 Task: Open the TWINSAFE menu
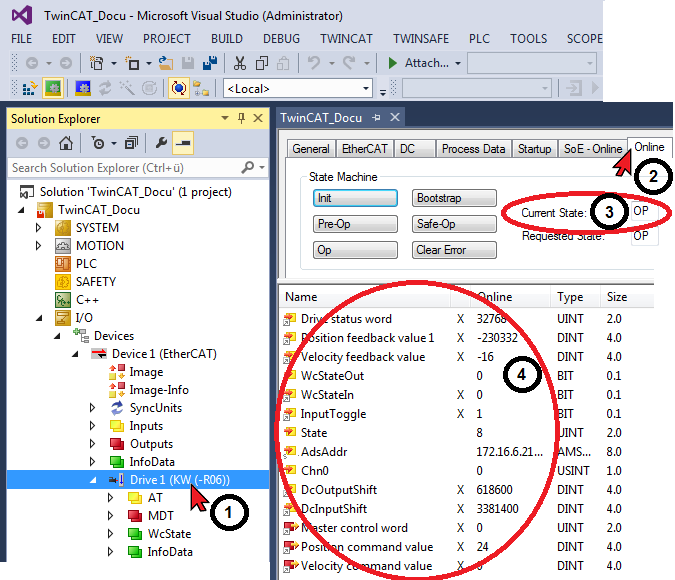click(421, 39)
